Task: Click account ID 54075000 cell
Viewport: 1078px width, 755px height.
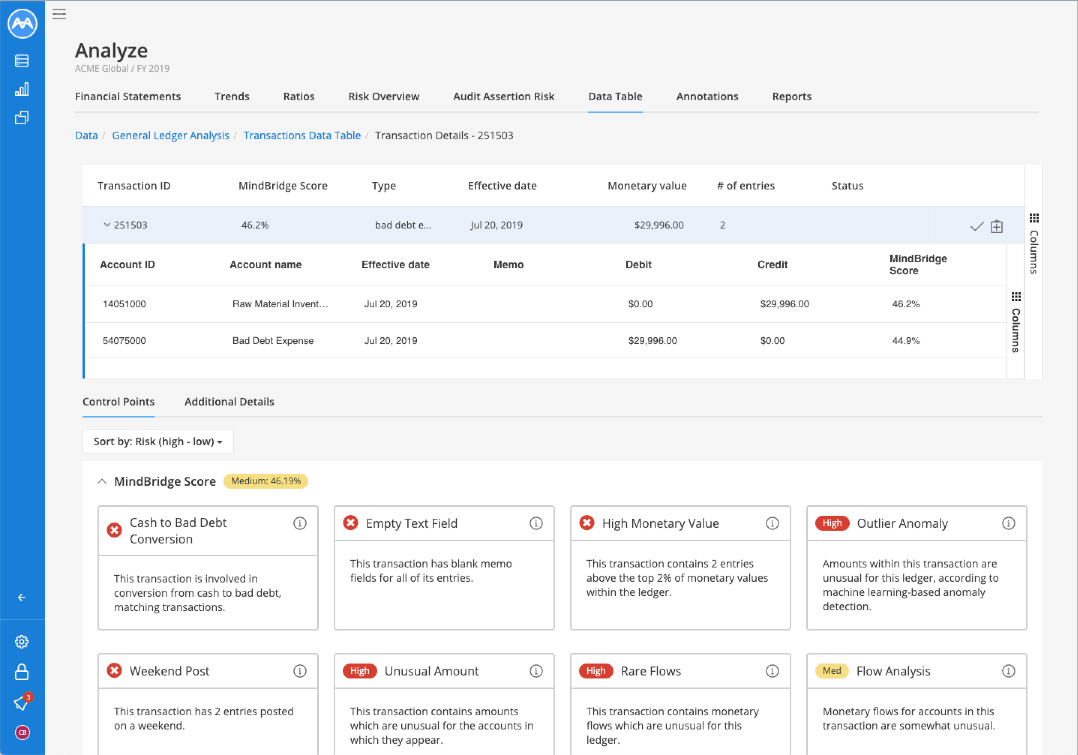Action: point(124,341)
